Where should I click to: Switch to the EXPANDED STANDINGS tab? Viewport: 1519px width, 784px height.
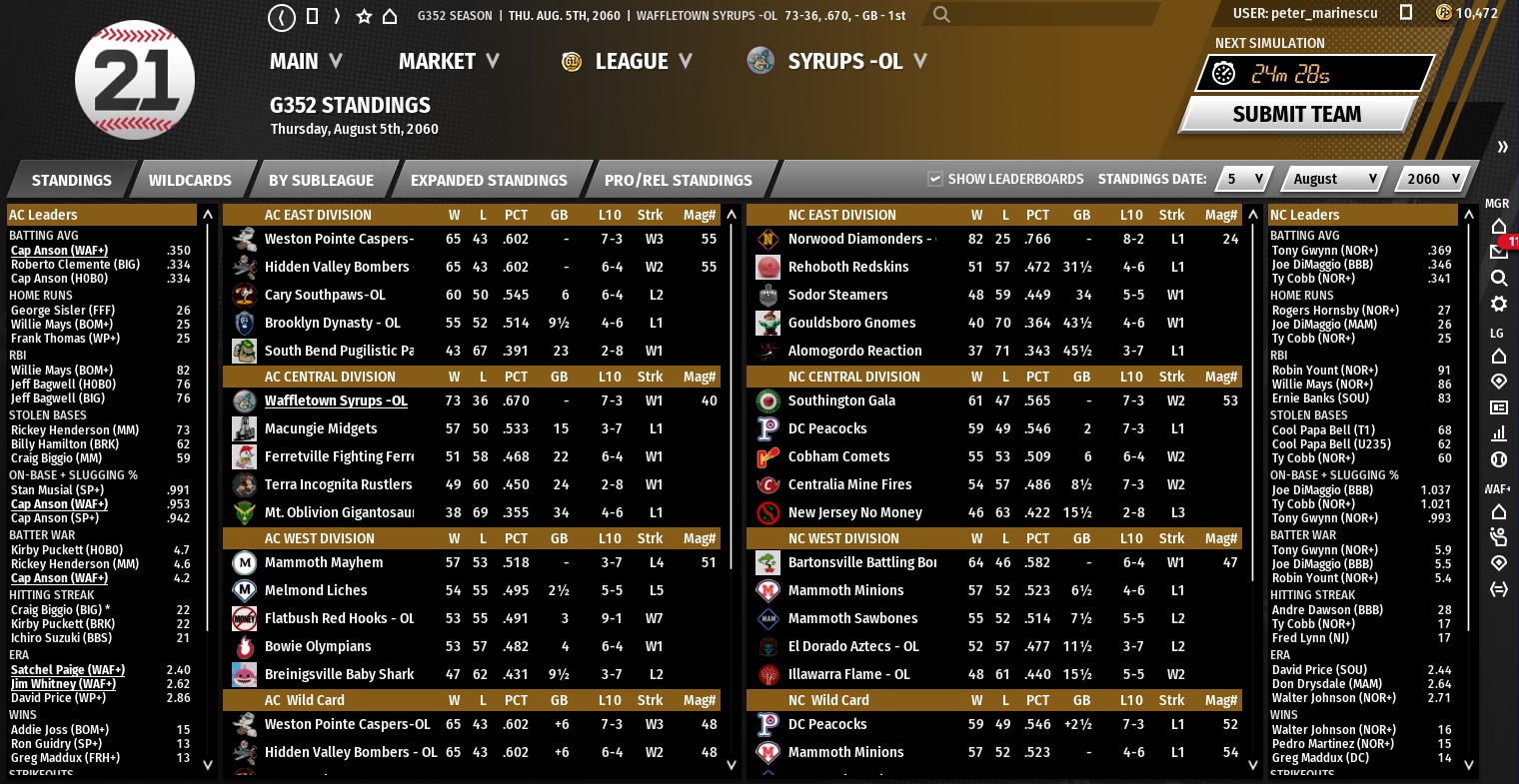[x=489, y=181]
